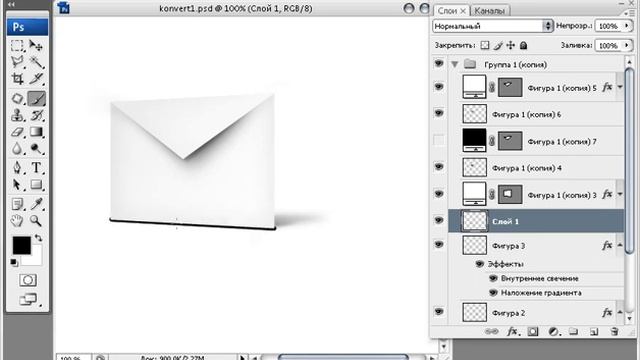Select the Clone Stamp tool

point(17,115)
